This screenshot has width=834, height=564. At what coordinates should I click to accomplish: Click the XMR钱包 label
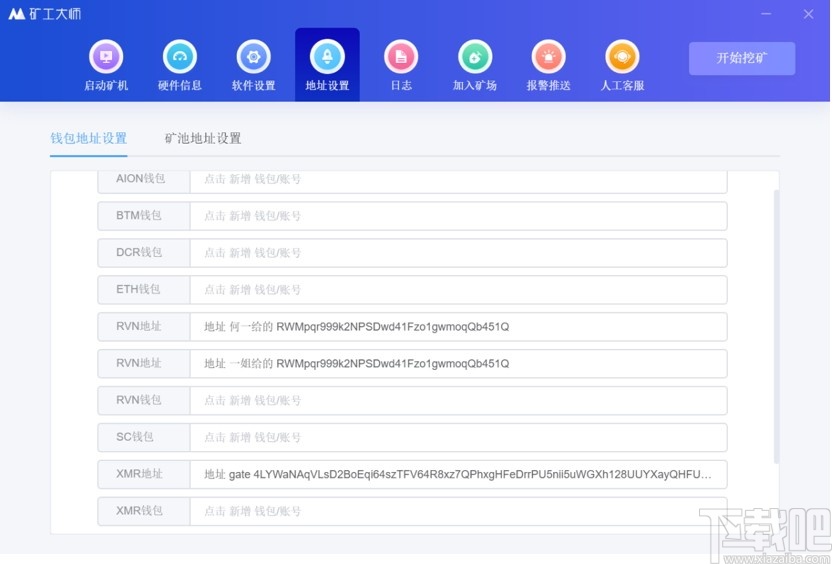point(139,510)
